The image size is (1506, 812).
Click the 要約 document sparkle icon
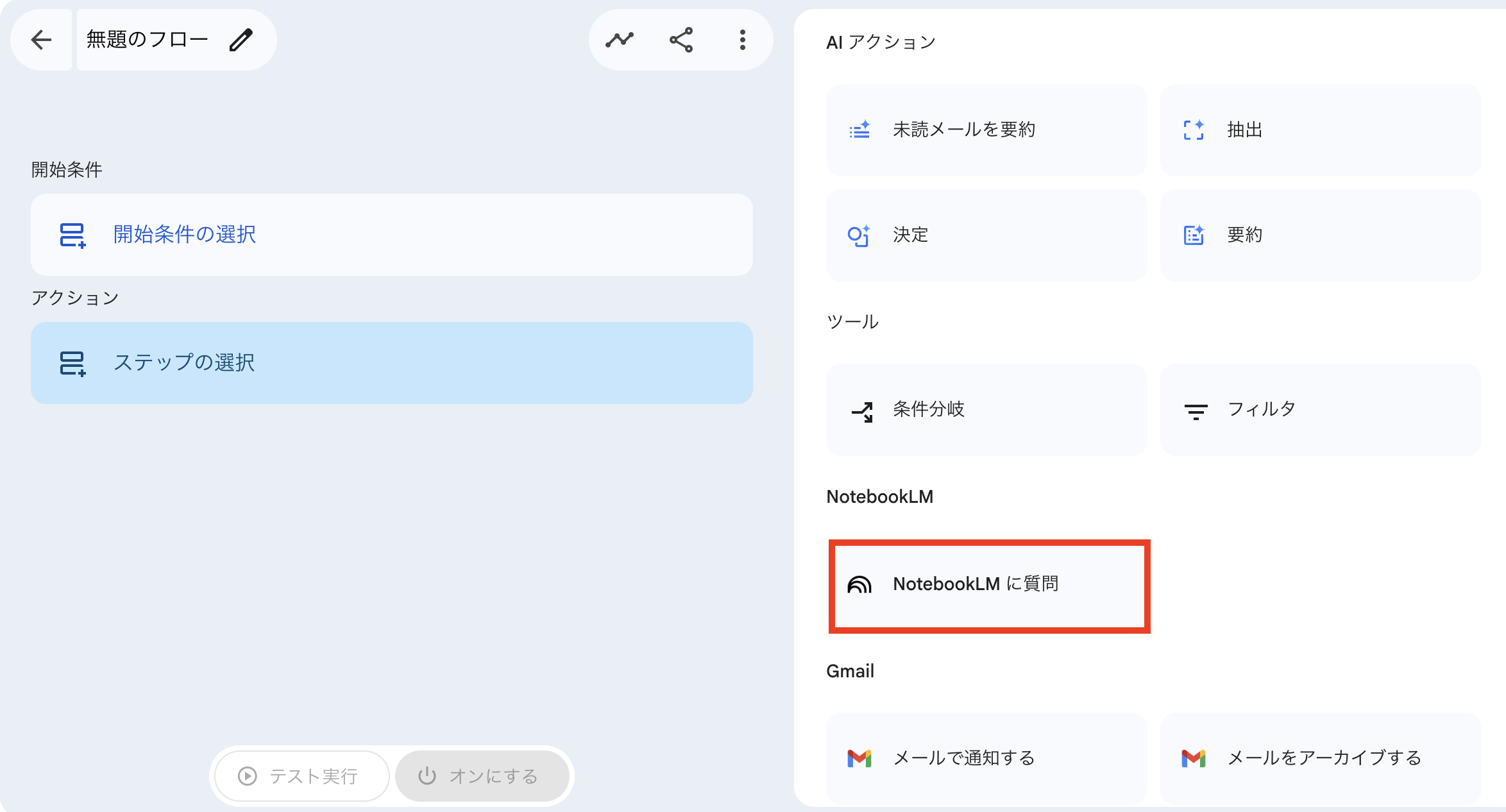pyautogui.click(x=1194, y=235)
